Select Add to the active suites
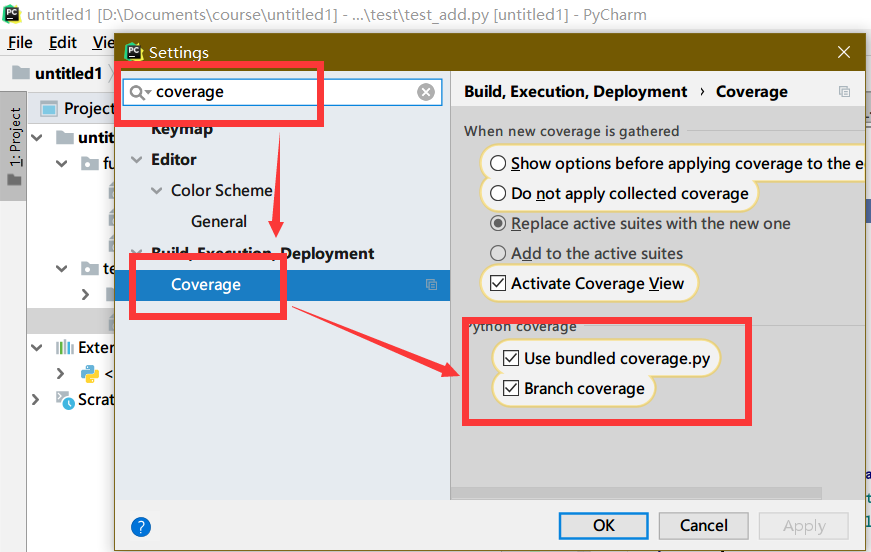This screenshot has width=871, height=552. [498, 253]
